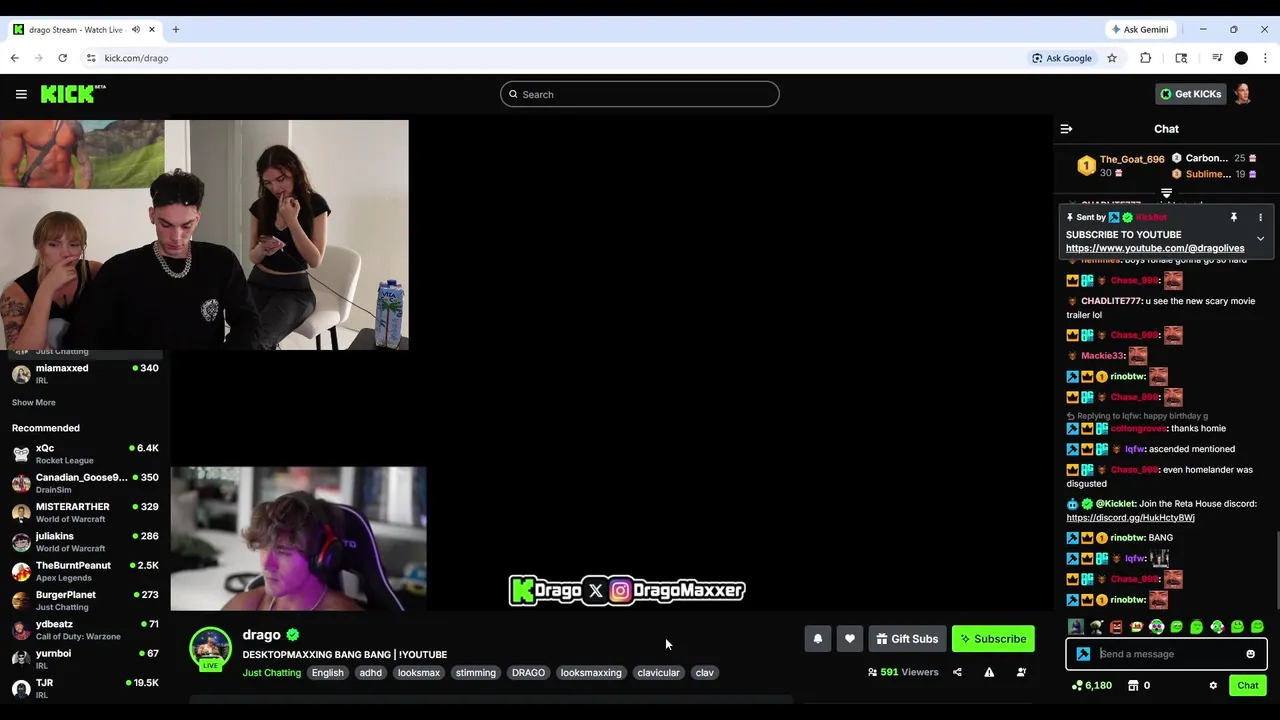Image resolution: width=1280 pixels, height=720 pixels.
Task: Open juliakins recommended channel
Action: 85,542
